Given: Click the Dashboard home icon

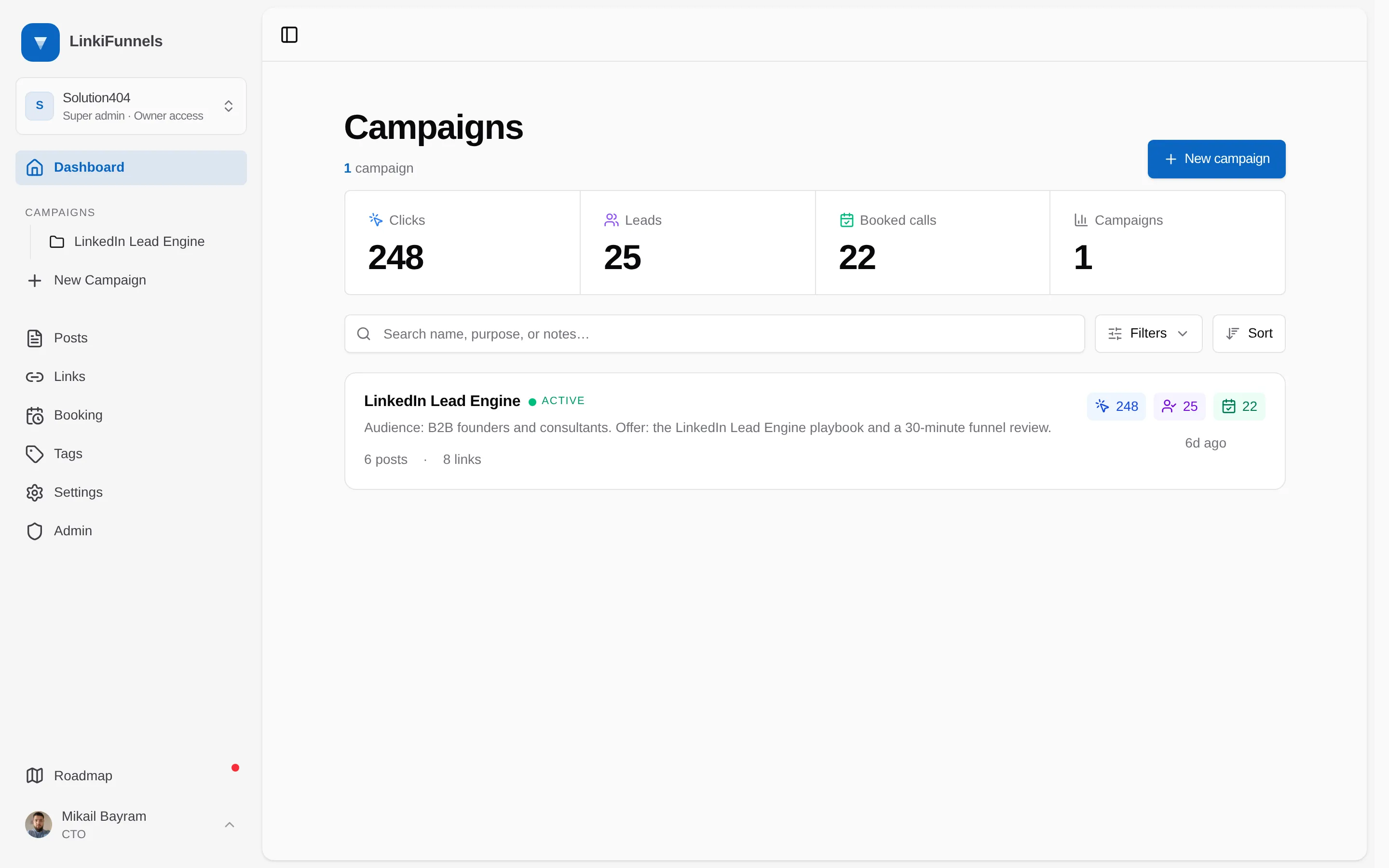Looking at the screenshot, I should tap(34, 167).
